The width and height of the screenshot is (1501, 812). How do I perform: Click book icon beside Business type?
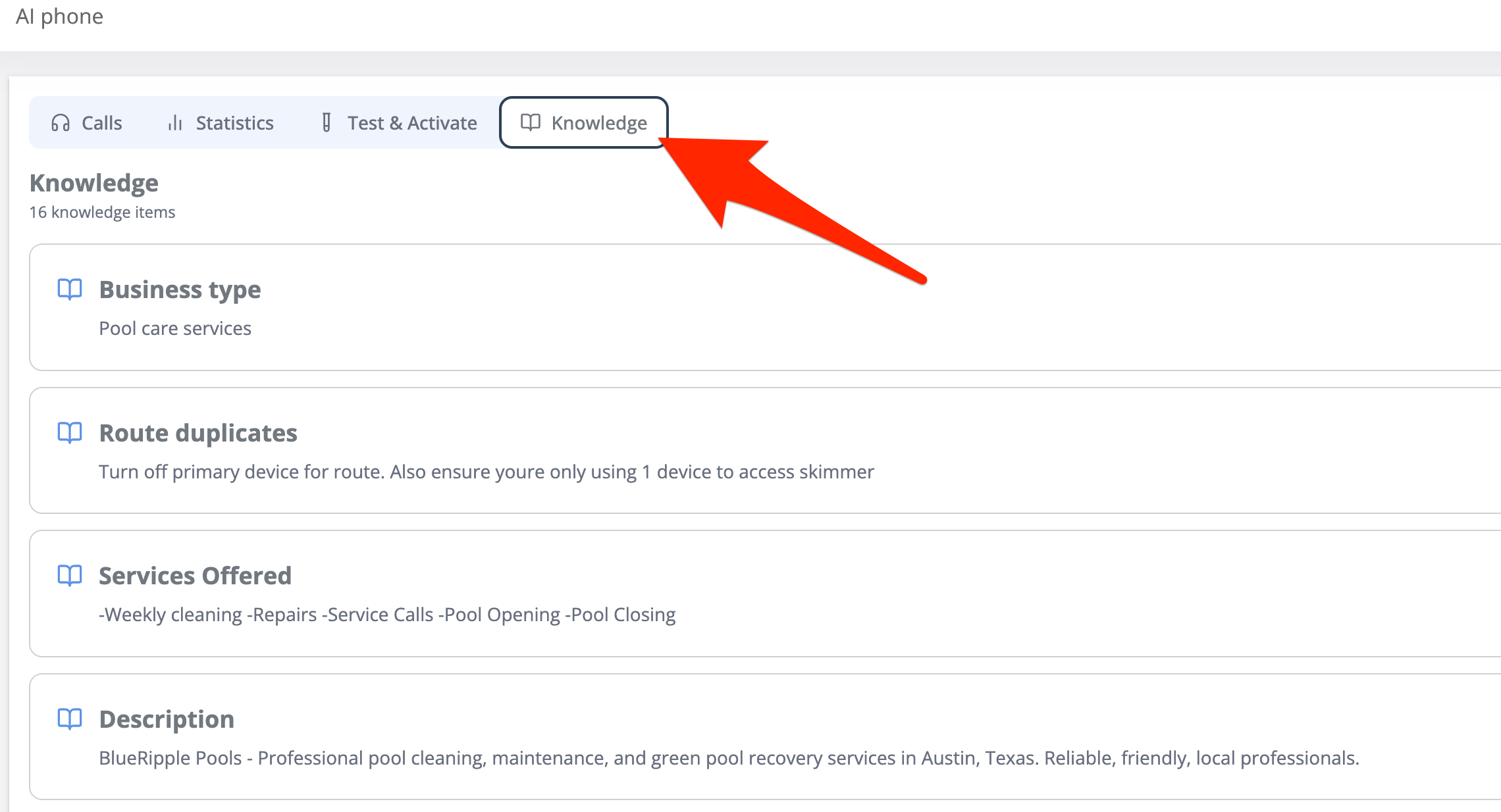pyautogui.click(x=70, y=289)
